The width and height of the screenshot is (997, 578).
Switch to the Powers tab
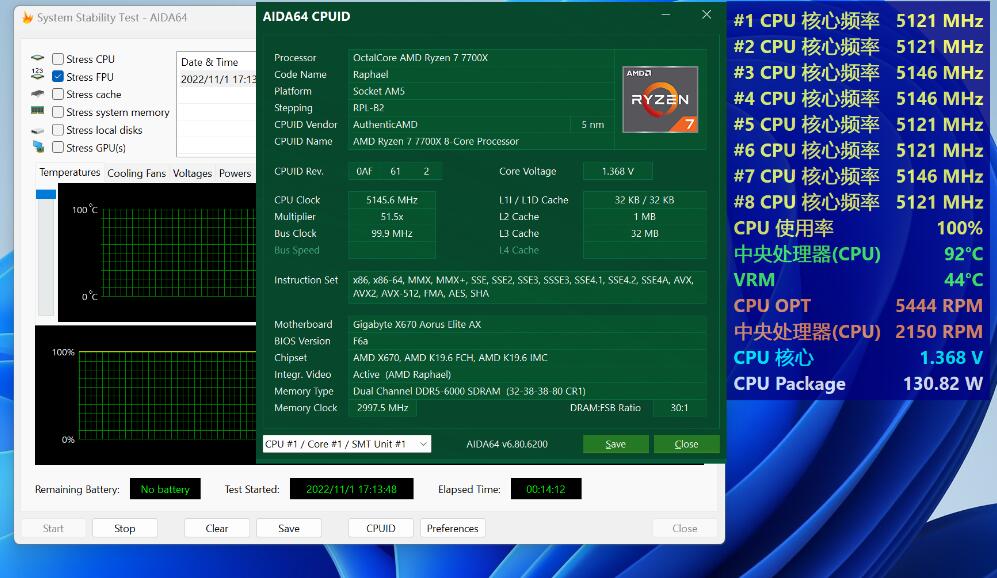pyautogui.click(x=235, y=173)
